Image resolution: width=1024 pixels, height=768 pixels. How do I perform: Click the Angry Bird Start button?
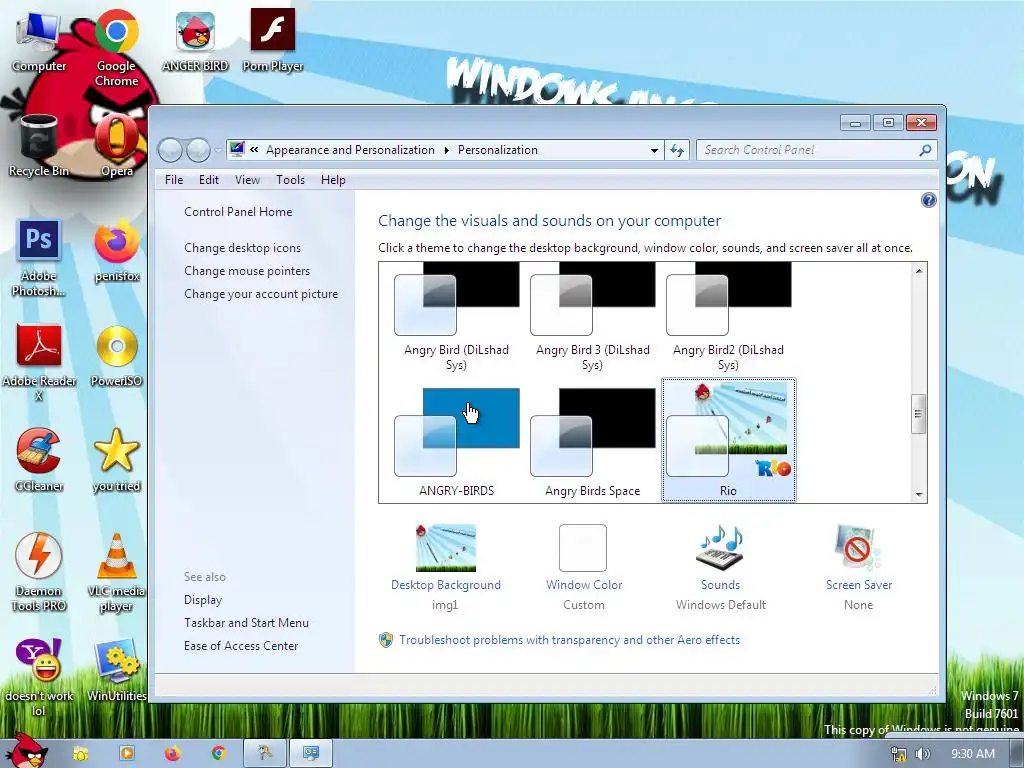(27, 750)
